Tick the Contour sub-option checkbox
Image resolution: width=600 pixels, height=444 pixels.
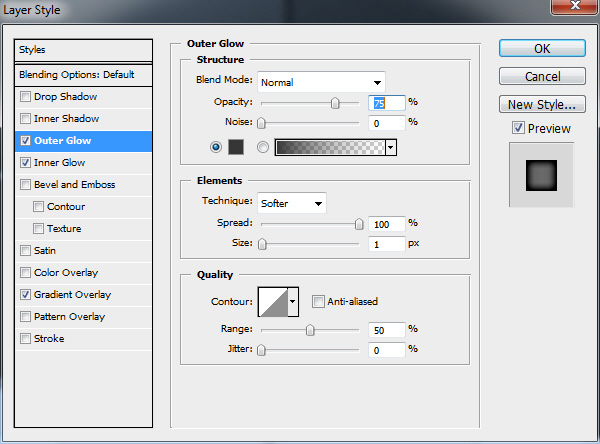(38, 207)
